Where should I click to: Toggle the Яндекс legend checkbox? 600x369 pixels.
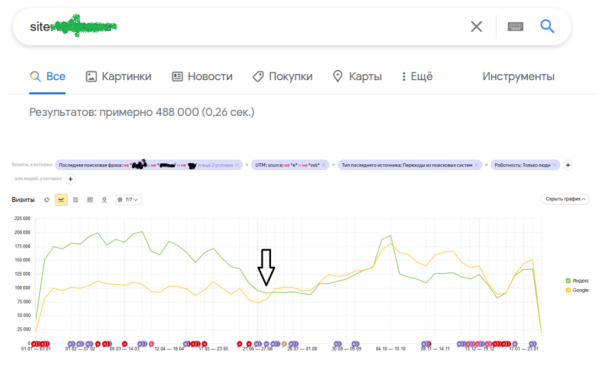568,281
